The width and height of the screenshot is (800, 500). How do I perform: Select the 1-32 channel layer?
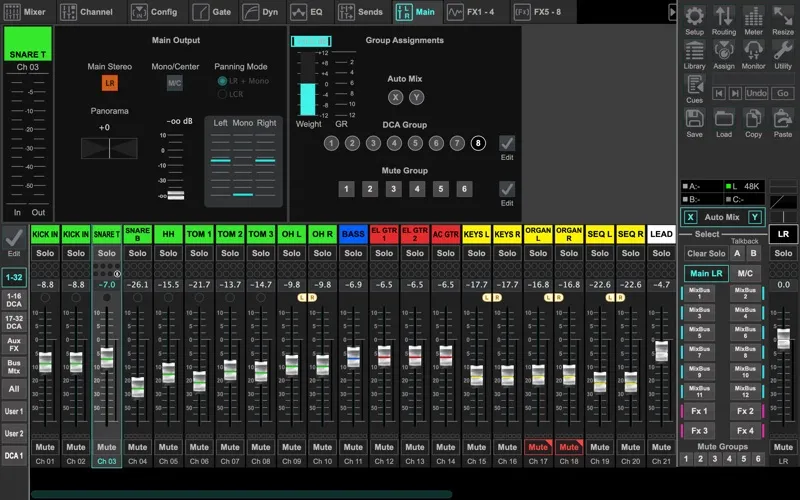pos(14,277)
